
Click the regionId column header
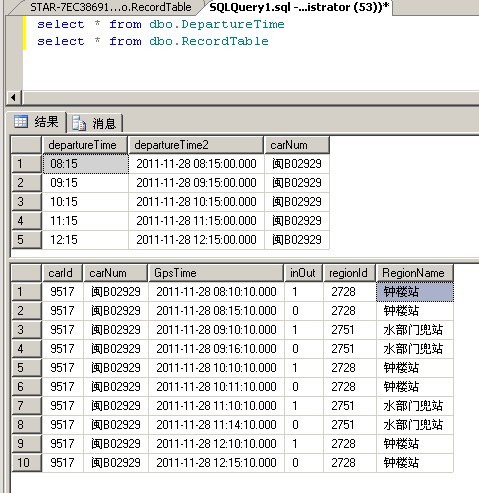click(349, 273)
